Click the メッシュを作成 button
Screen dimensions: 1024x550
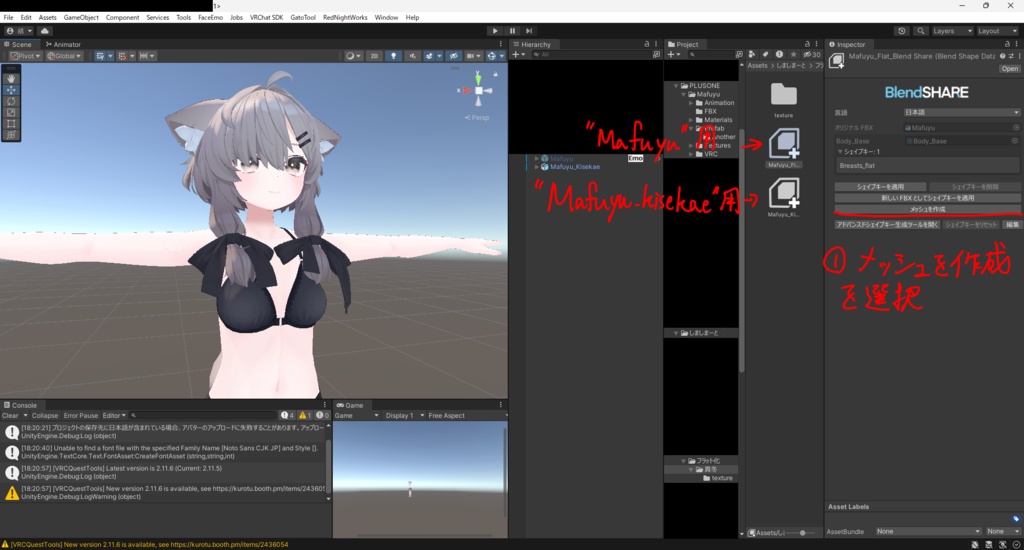click(x=927, y=209)
